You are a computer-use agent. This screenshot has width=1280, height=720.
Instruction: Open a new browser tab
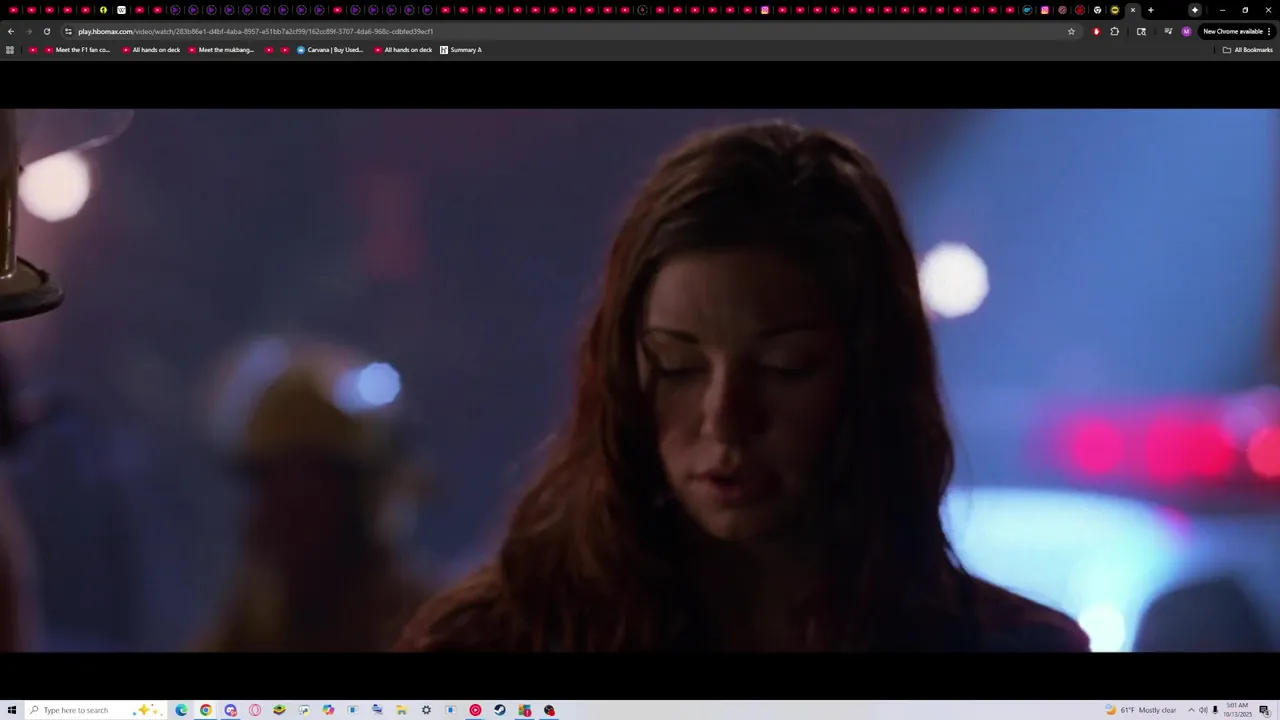pyautogui.click(x=1150, y=10)
